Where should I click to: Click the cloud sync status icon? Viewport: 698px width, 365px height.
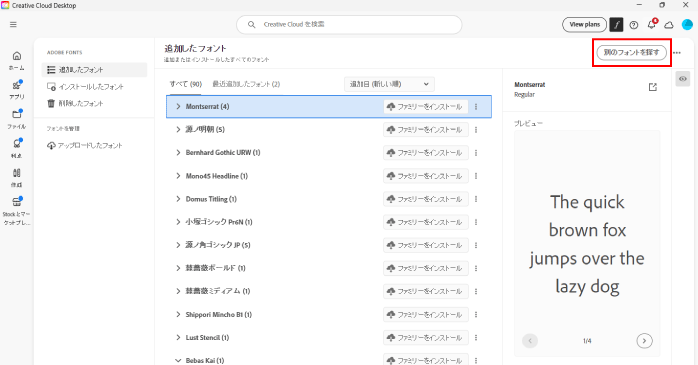point(669,25)
